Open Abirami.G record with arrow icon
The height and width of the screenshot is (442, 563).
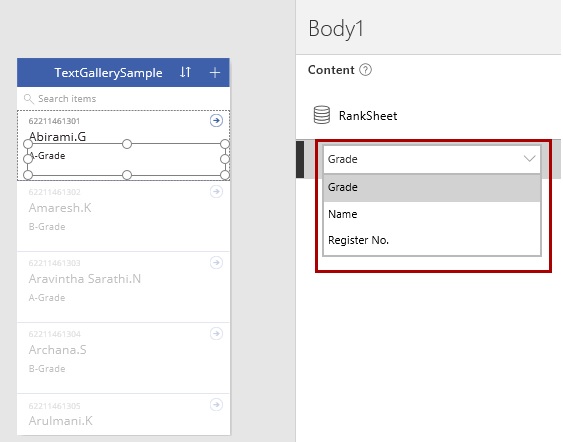pos(216,121)
